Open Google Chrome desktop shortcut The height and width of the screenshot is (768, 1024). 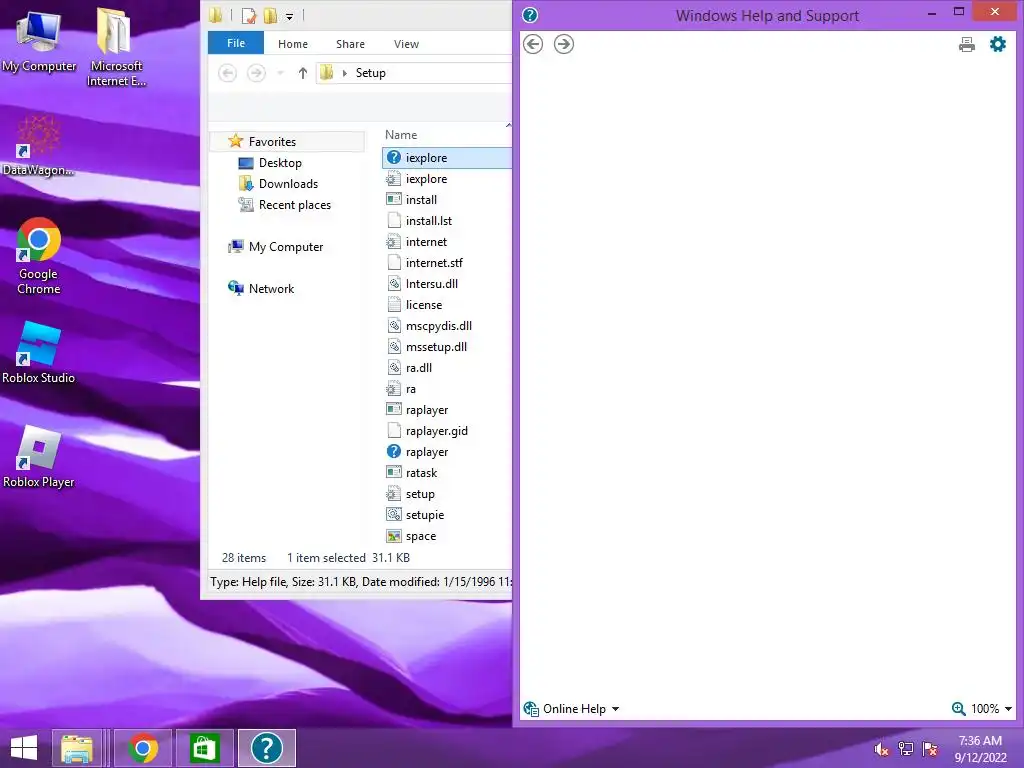pyautogui.click(x=38, y=256)
